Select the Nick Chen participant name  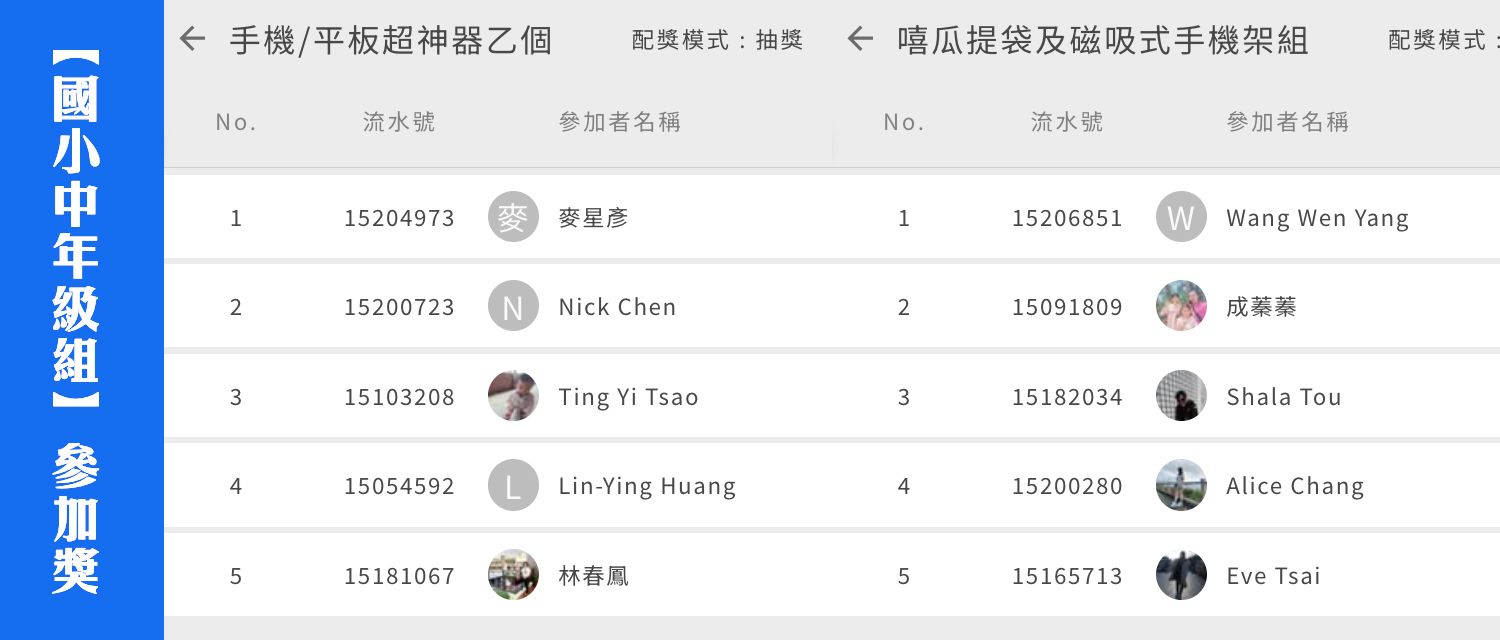coord(617,307)
